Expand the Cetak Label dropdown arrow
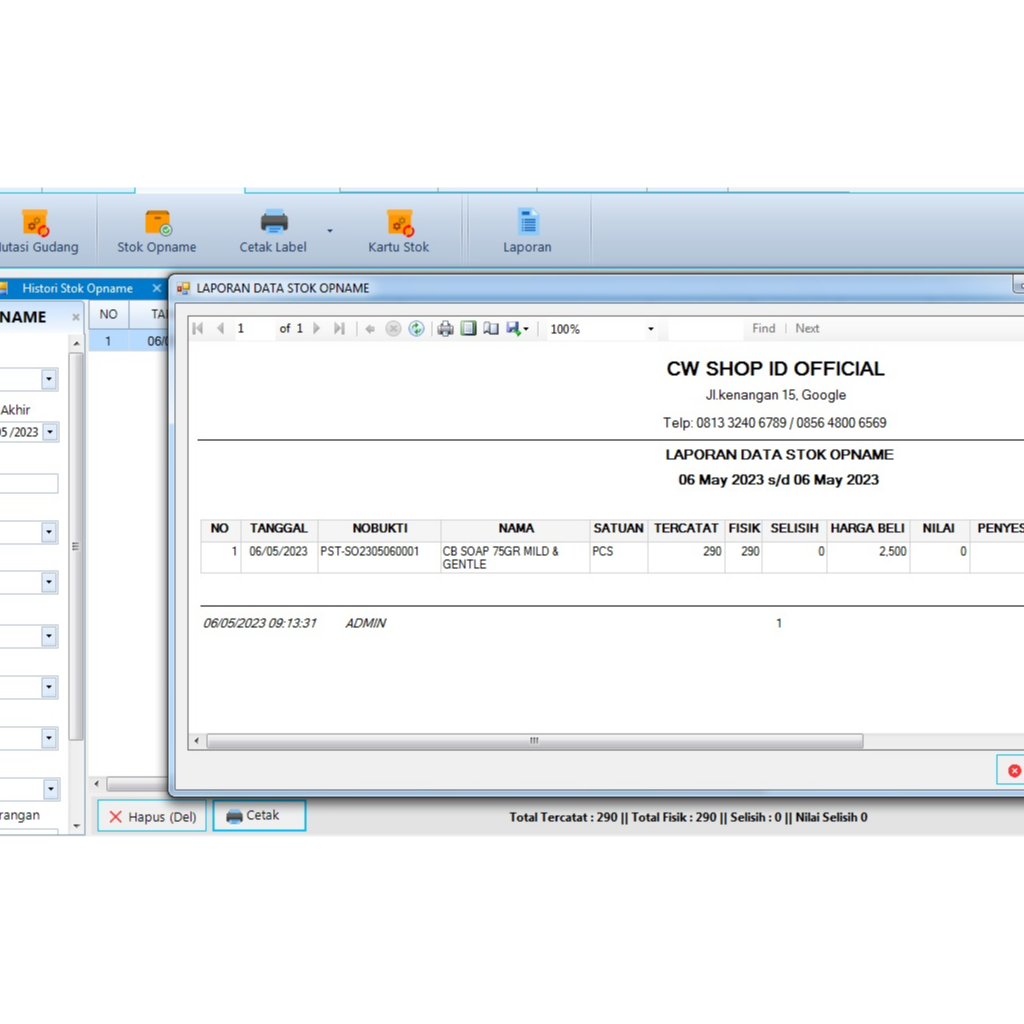Screen dimensions: 1024x1024 click(330, 230)
